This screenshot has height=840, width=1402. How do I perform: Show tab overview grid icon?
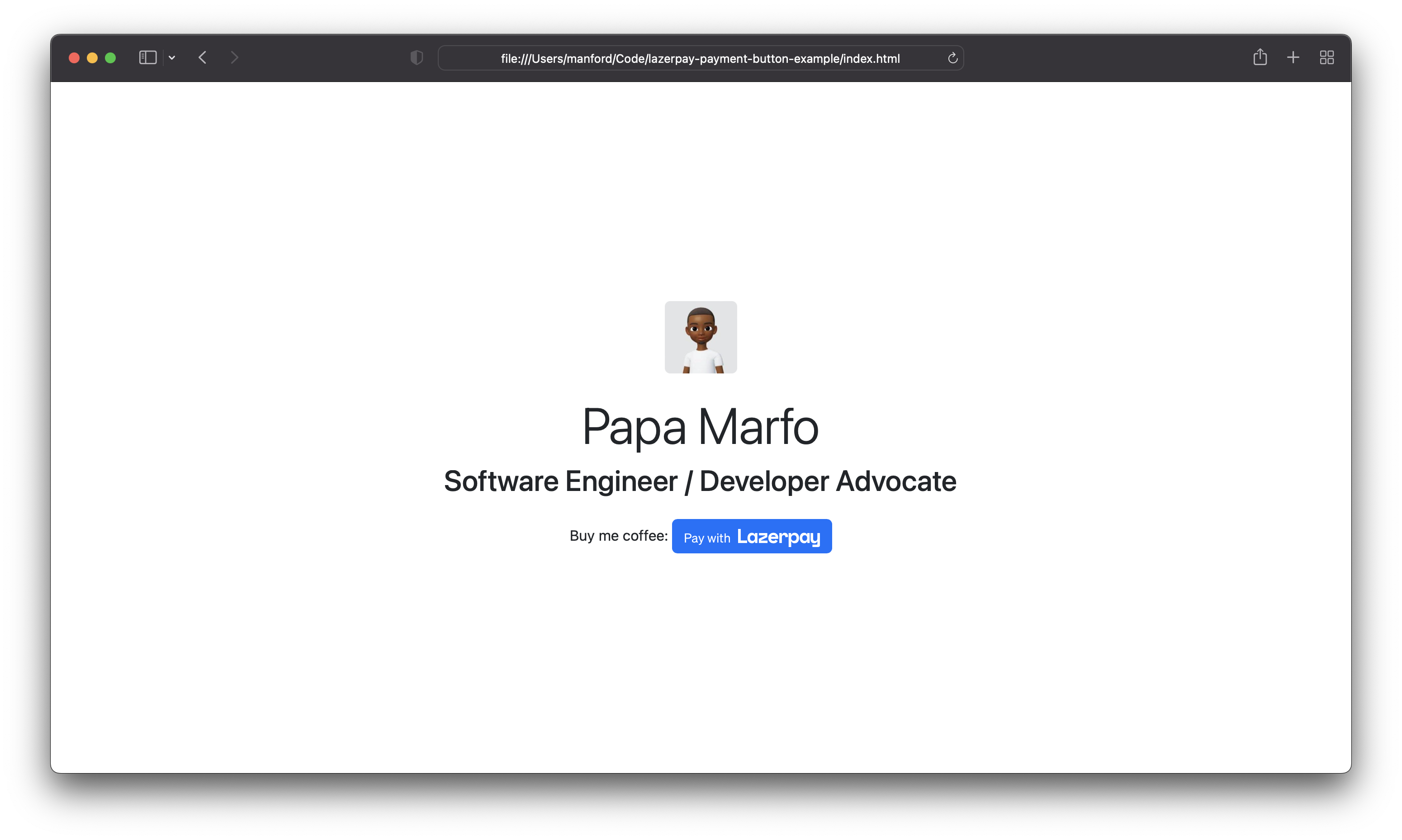(1326, 58)
